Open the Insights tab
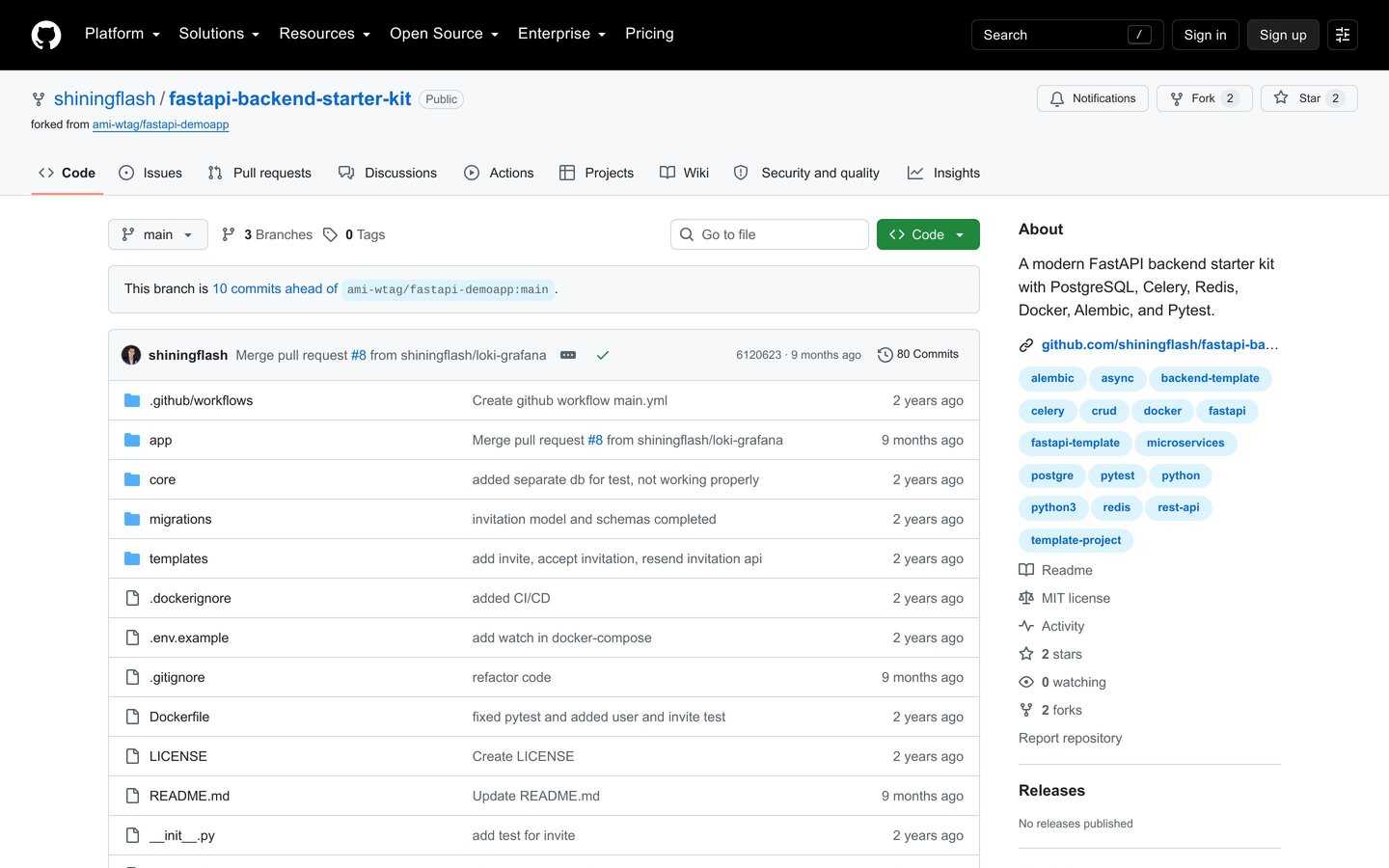 (943, 173)
